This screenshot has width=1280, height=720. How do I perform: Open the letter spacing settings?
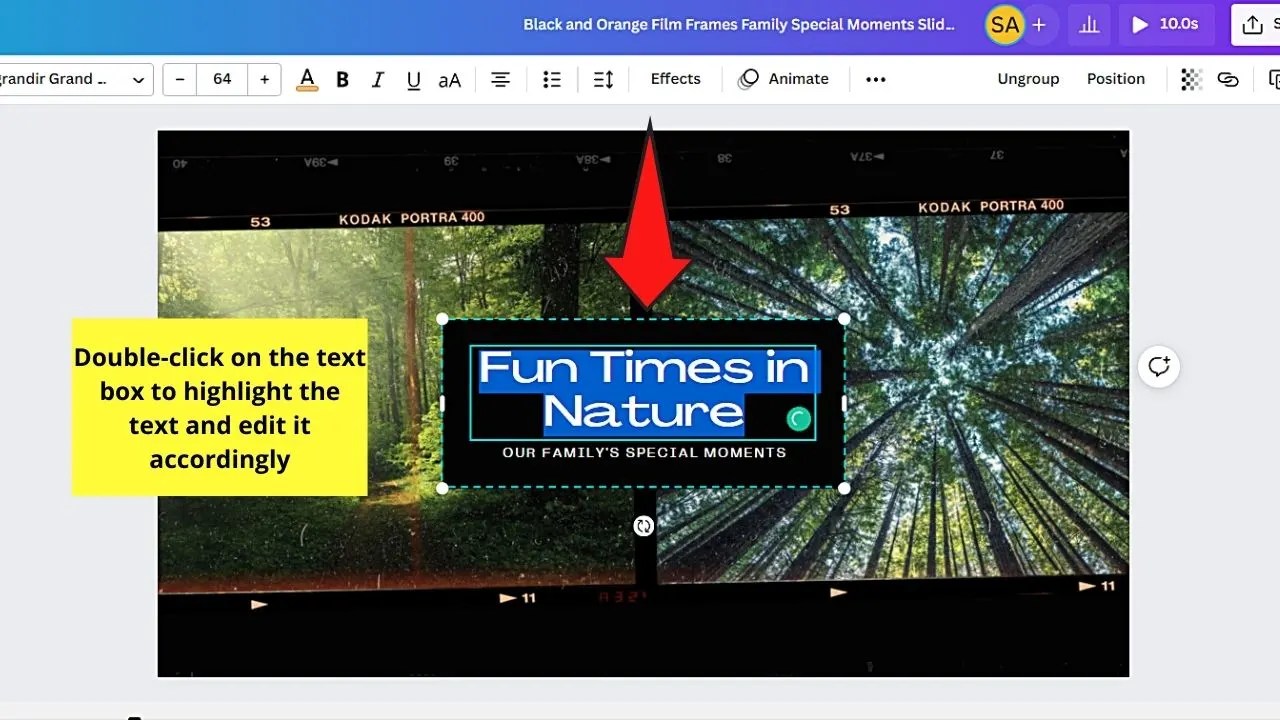coord(602,79)
